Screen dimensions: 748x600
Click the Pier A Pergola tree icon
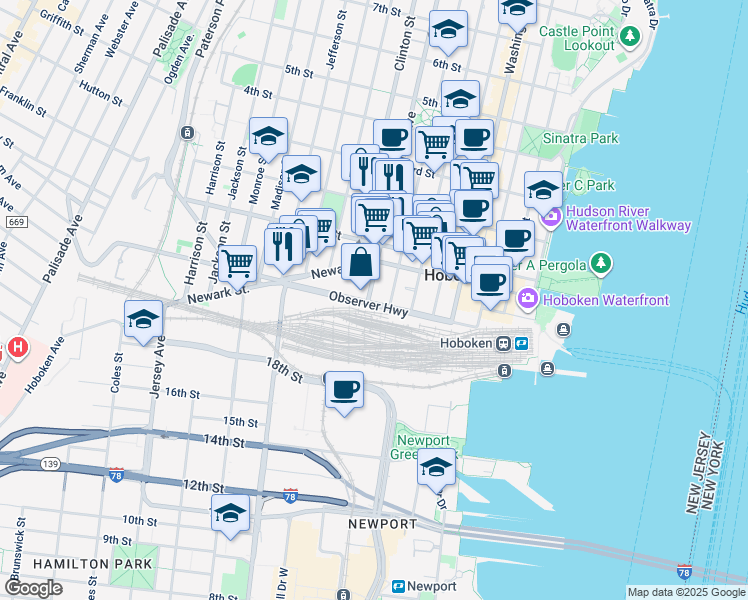[x=600, y=265]
